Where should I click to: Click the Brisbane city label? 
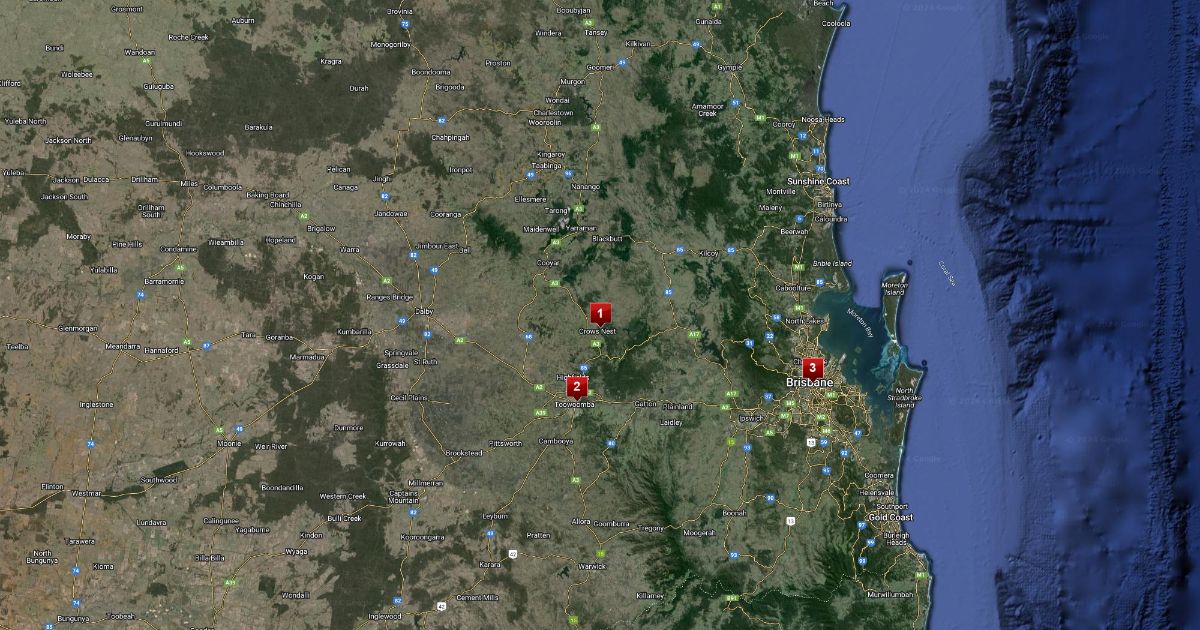tap(810, 383)
